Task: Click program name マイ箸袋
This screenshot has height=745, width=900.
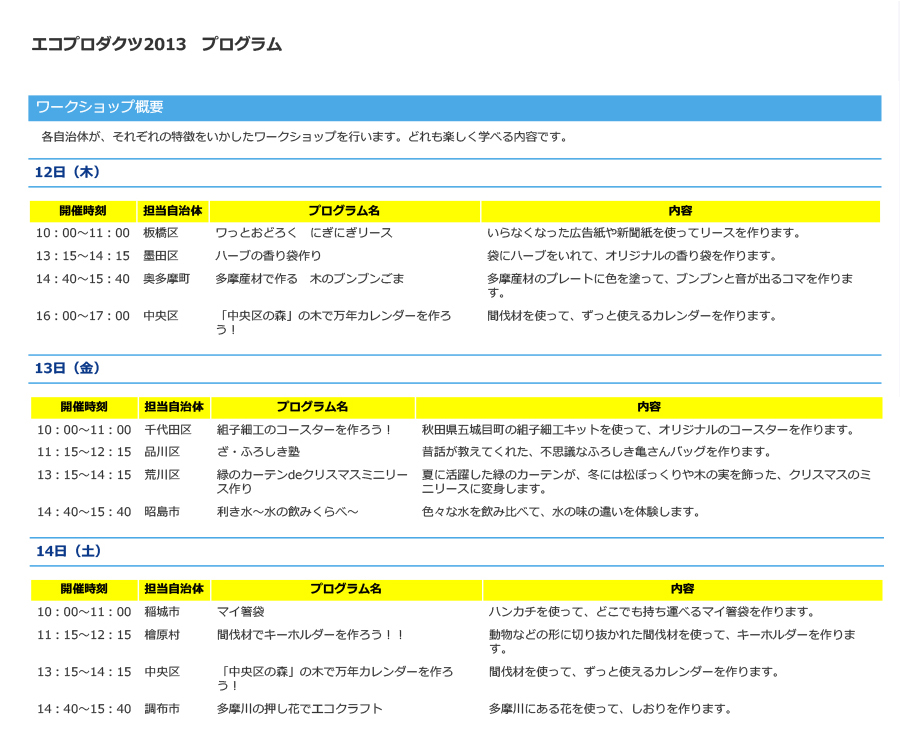Action: [240, 612]
